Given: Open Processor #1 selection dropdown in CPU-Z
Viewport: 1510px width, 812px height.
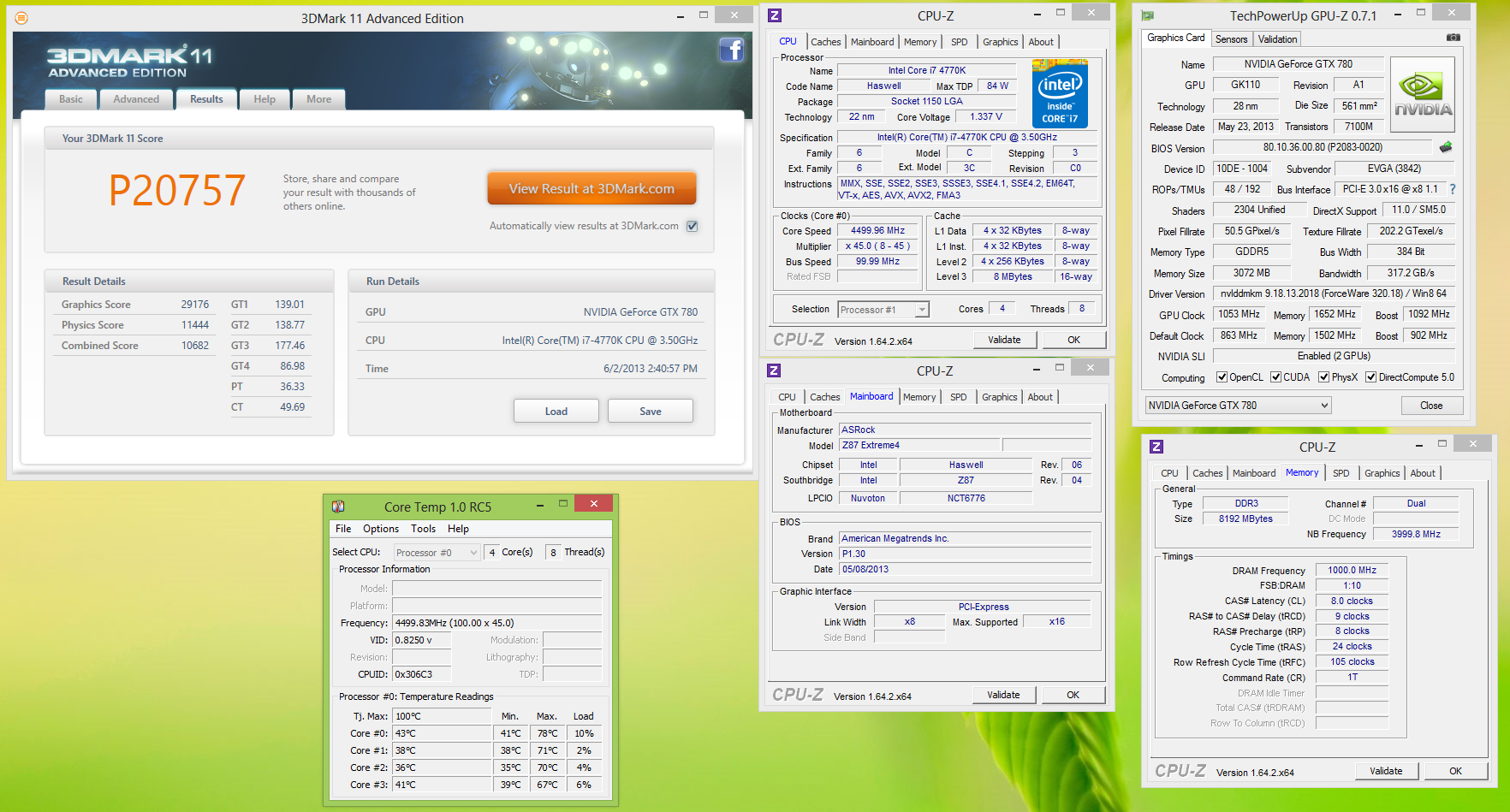Looking at the screenshot, I should click(883, 310).
